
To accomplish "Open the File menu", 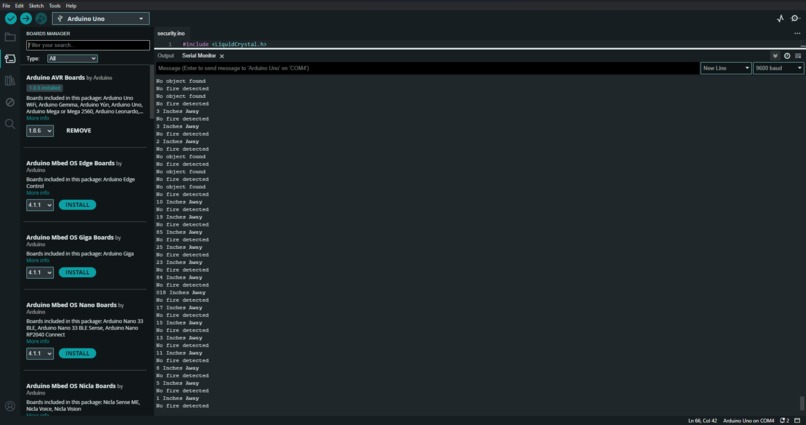I will pos(6,6).
